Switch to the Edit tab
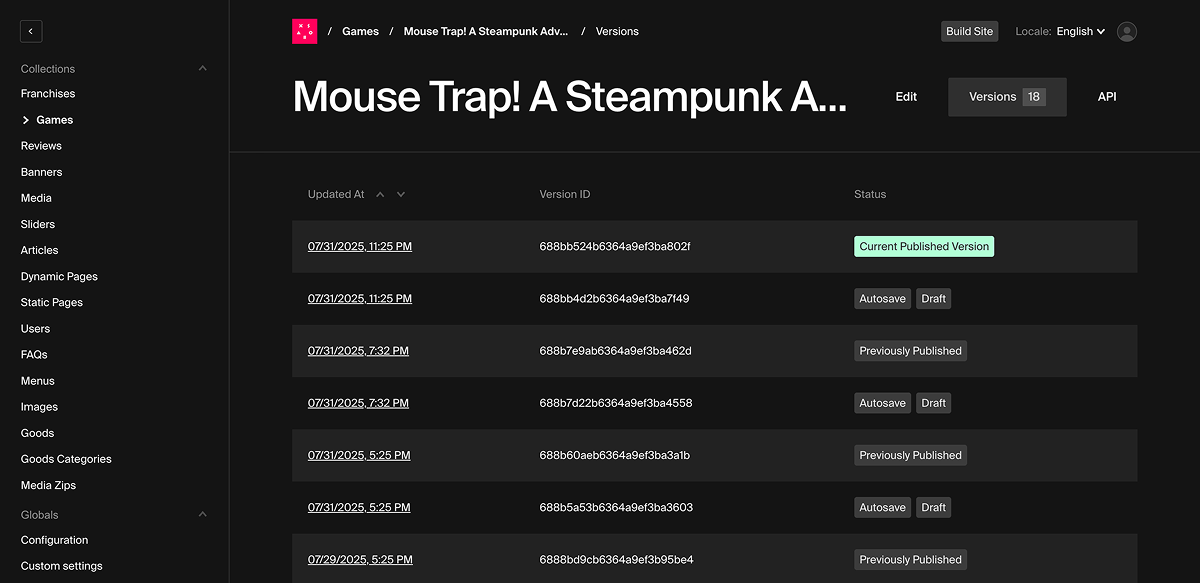Viewport: 1200px width, 583px height. tap(906, 97)
